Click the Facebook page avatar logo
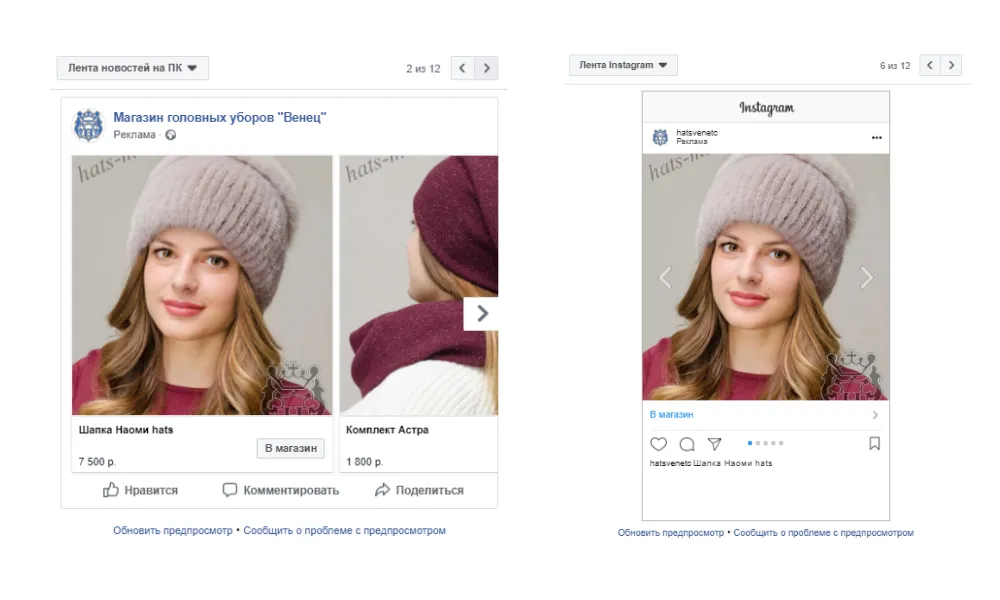The image size is (1000, 600). pyautogui.click(x=89, y=125)
